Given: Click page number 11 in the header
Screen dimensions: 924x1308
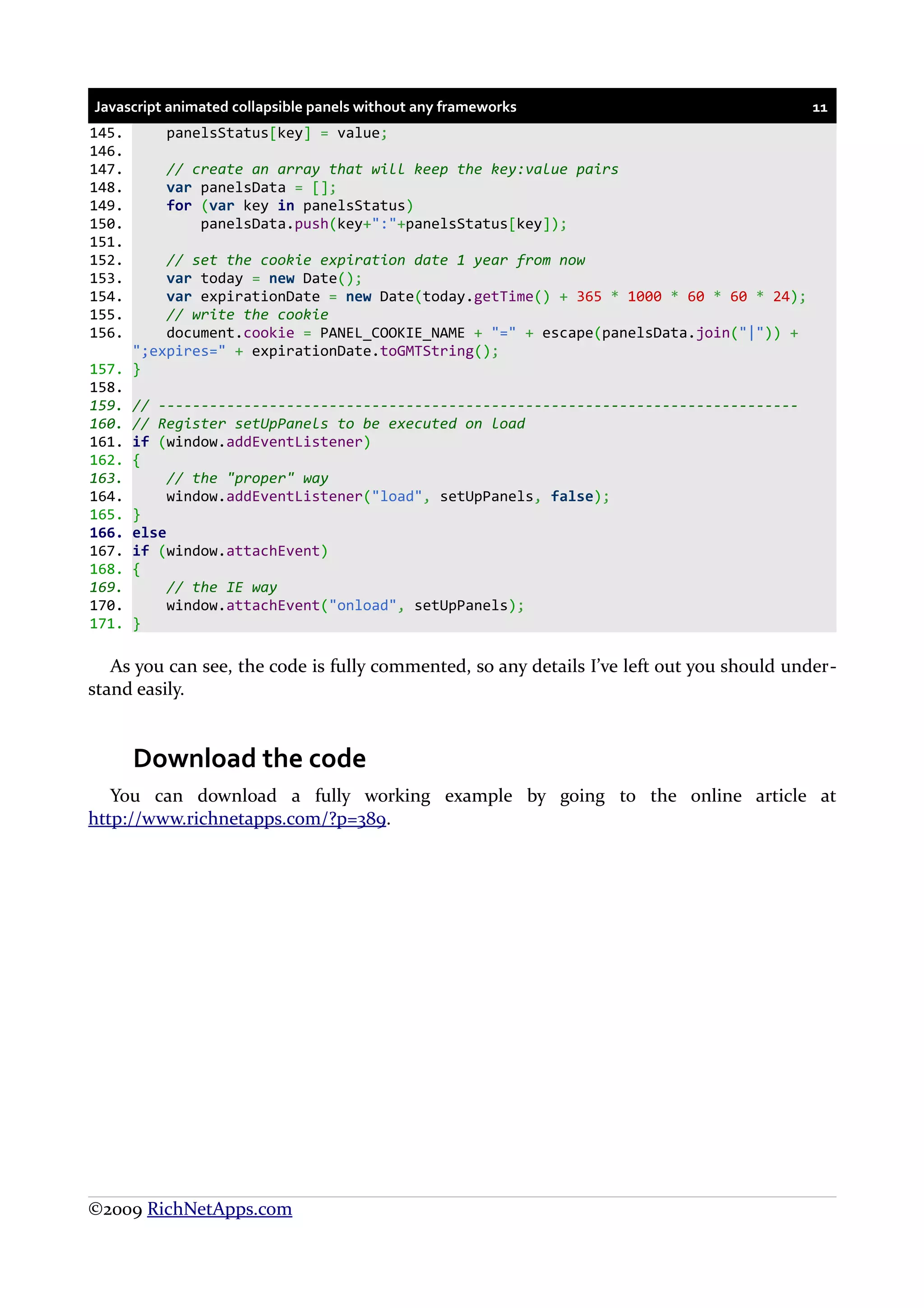Looking at the screenshot, I should pos(819,108).
